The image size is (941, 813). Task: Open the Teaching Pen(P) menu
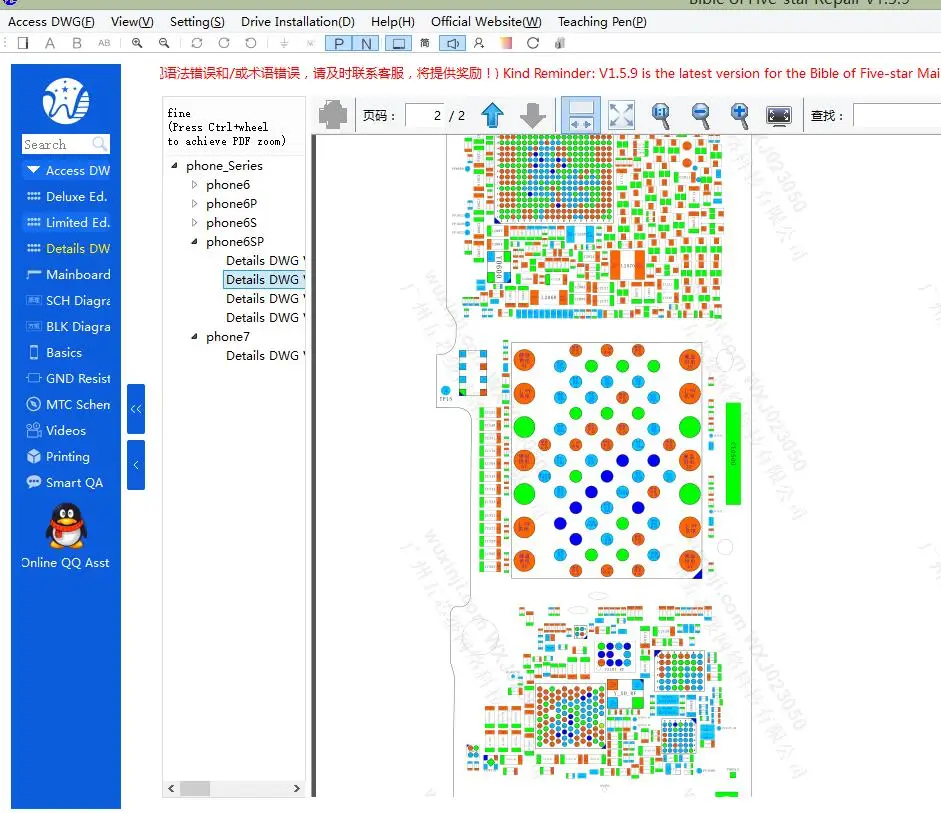602,22
